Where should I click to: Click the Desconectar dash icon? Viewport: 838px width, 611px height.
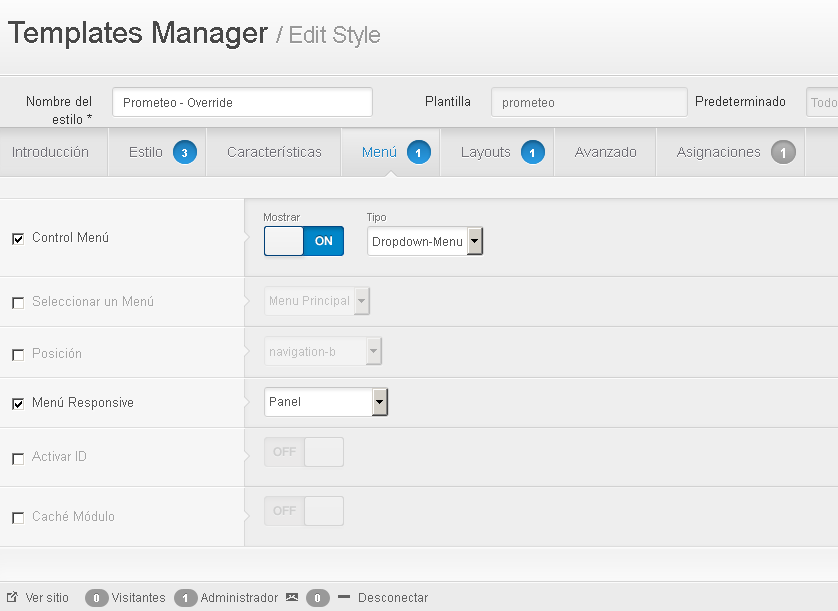pos(344,597)
